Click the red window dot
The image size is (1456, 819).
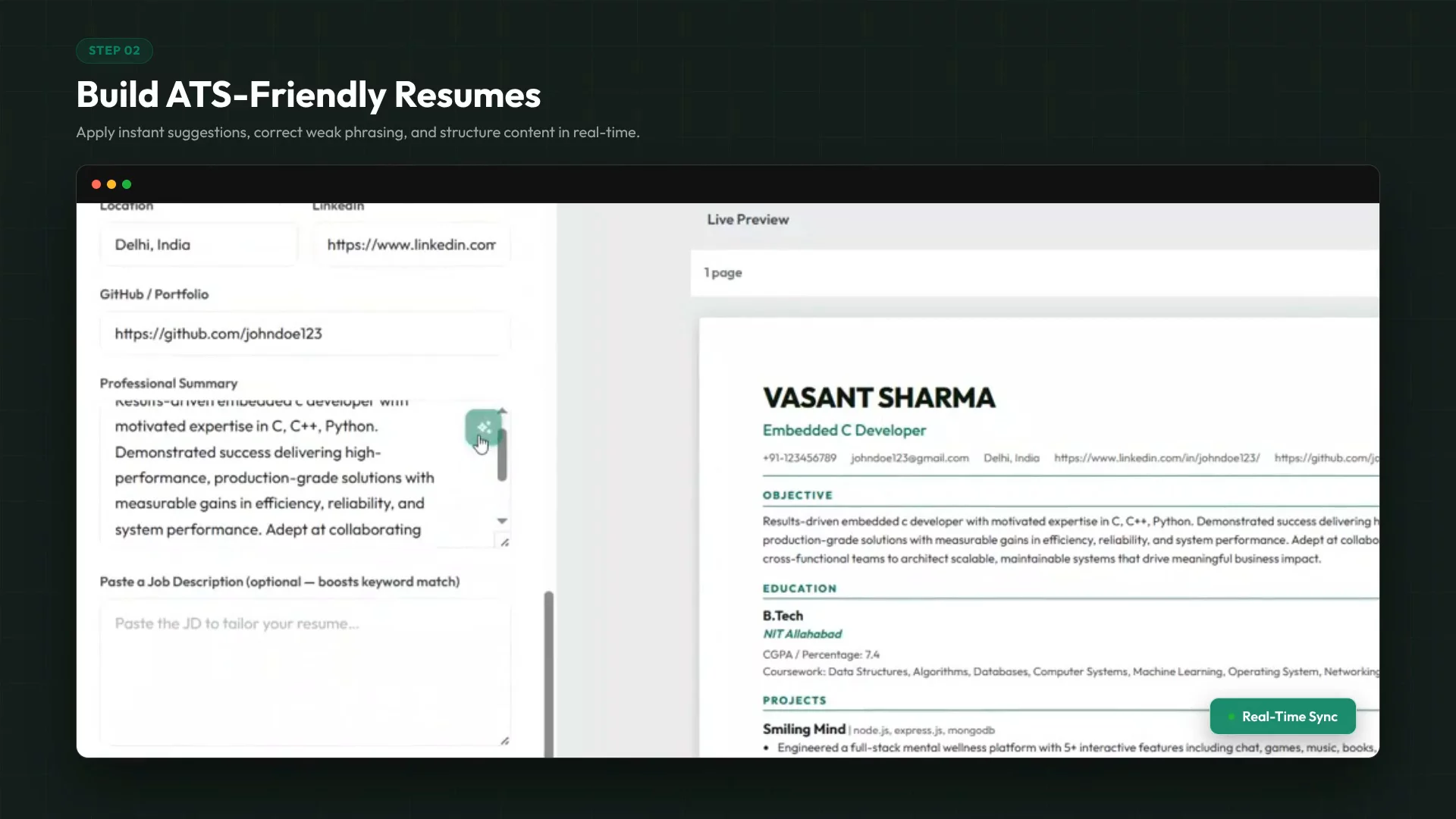96,184
